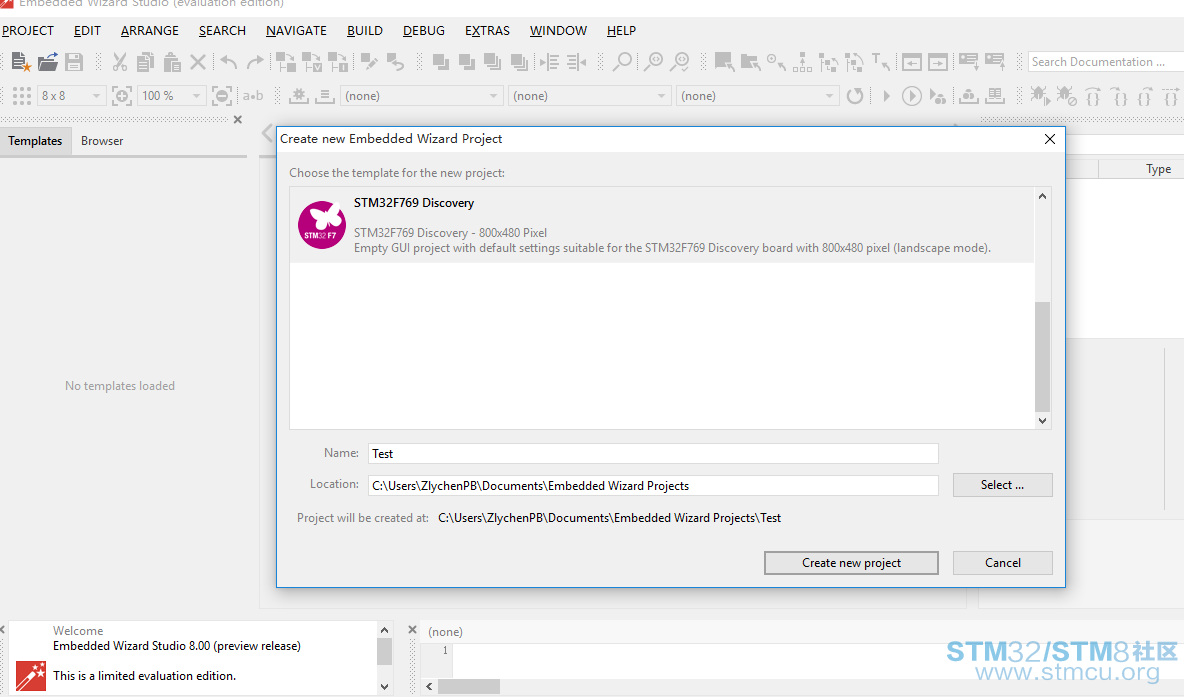Click the Zoom in icon beside grid size
Image resolution: width=1184 pixels, height=697 pixels.
pyautogui.click(x=121, y=96)
